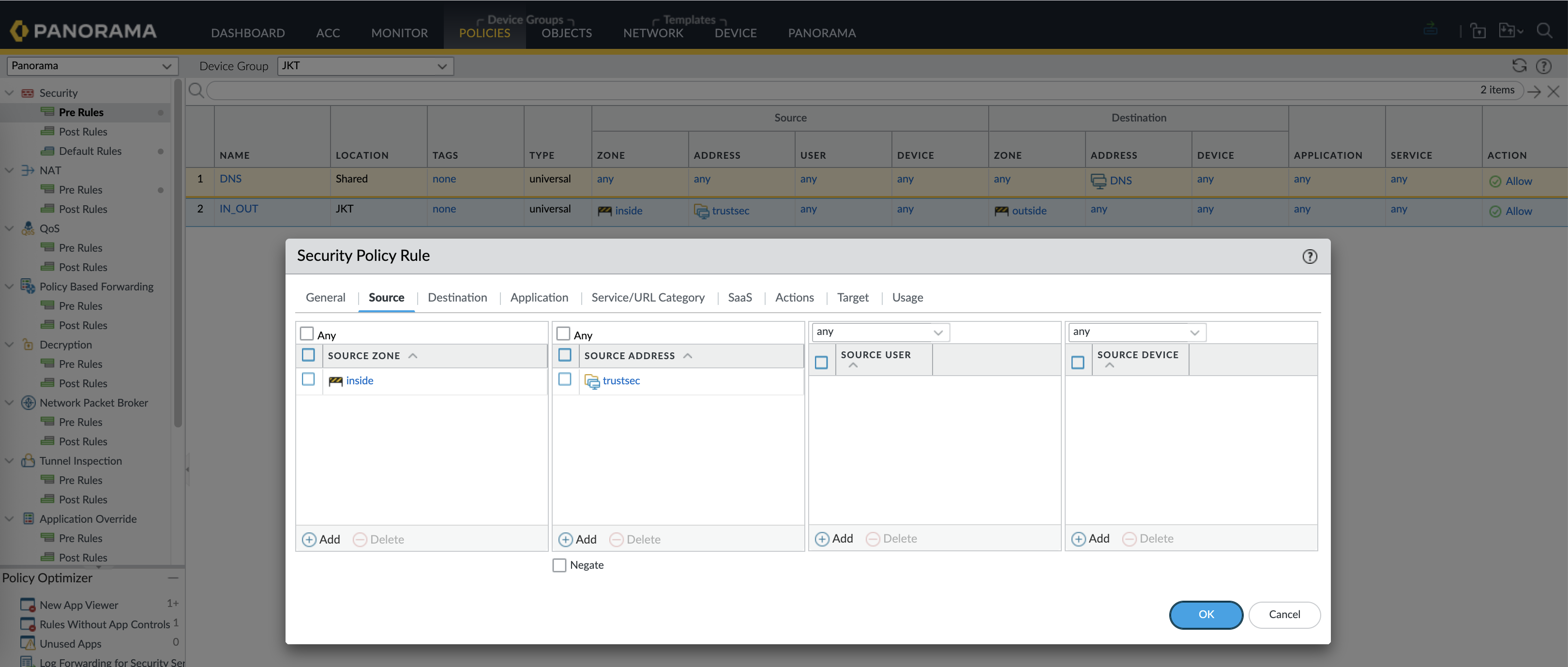The width and height of the screenshot is (1568, 667).
Task: Check the Any box above Source Zone
Action: pyautogui.click(x=307, y=333)
